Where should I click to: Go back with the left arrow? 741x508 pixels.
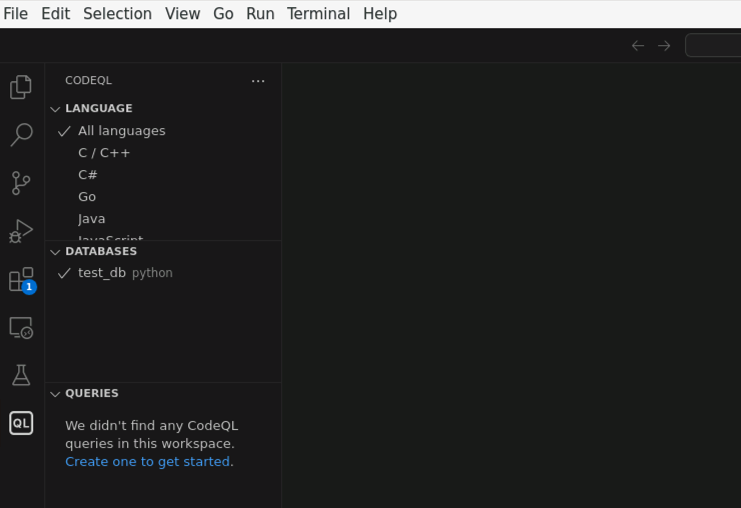click(x=638, y=46)
